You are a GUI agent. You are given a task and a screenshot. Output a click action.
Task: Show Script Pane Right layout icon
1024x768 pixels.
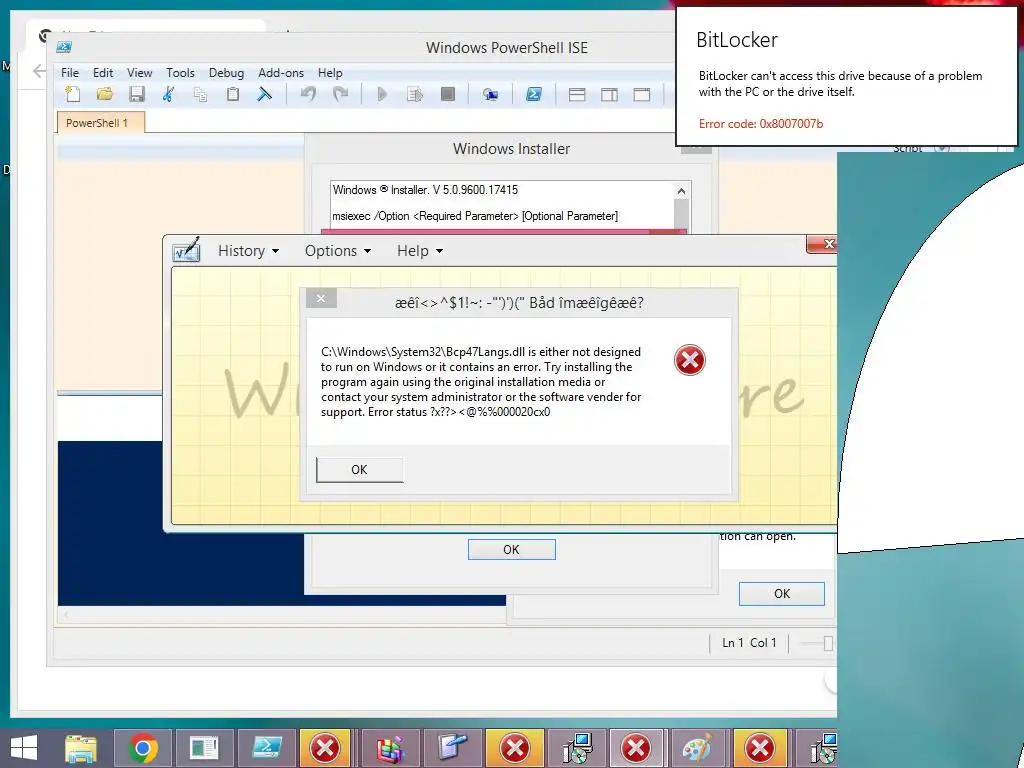pyautogui.click(x=609, y=95)
